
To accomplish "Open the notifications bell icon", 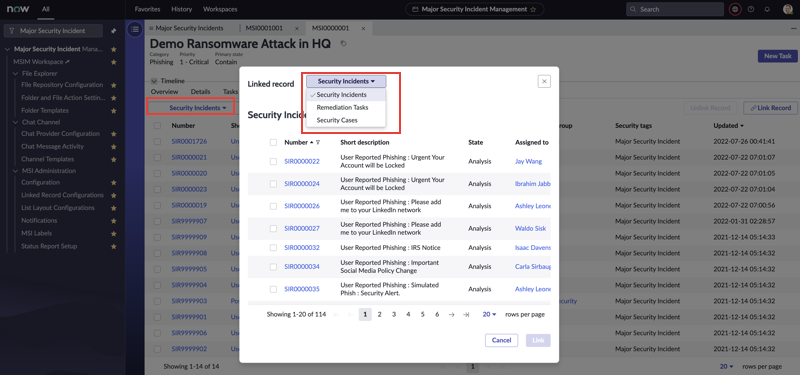I will pos(767,9).
